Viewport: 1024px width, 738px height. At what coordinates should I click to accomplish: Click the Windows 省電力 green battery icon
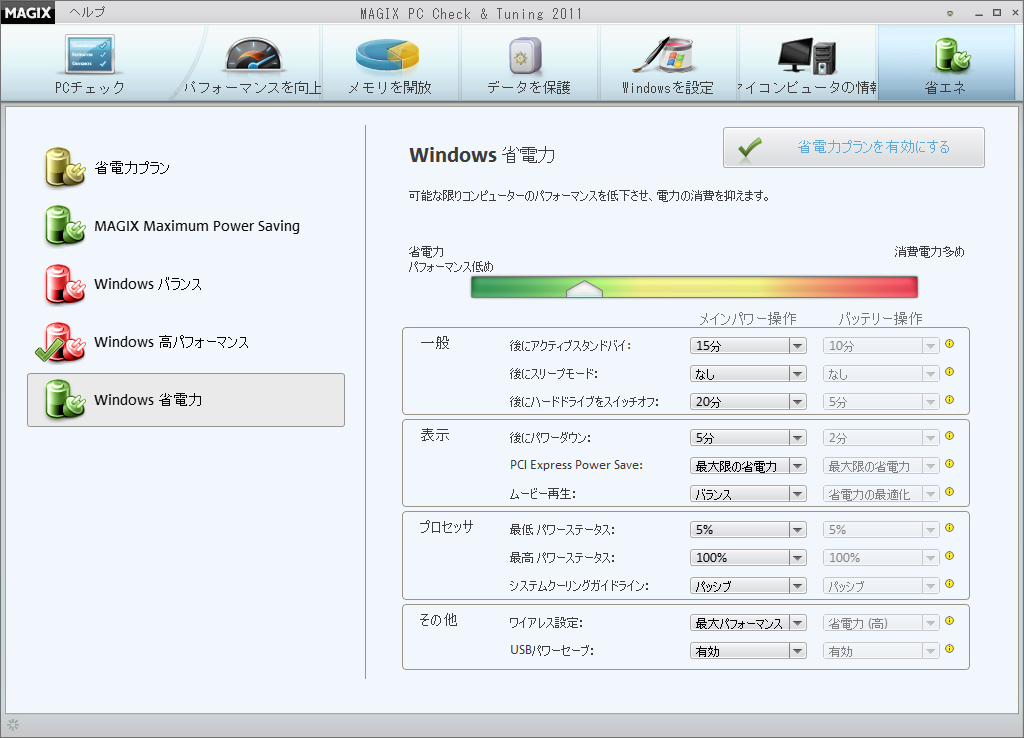click(x=65, y=400)
